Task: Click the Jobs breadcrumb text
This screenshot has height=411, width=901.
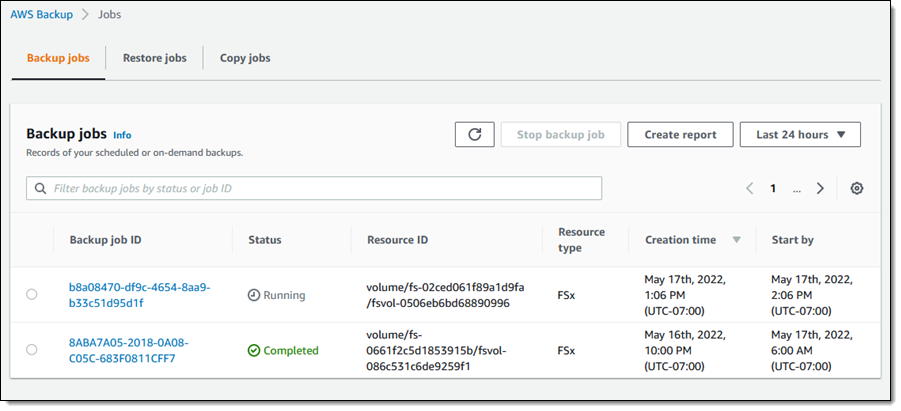Action: tap(109, 14)
